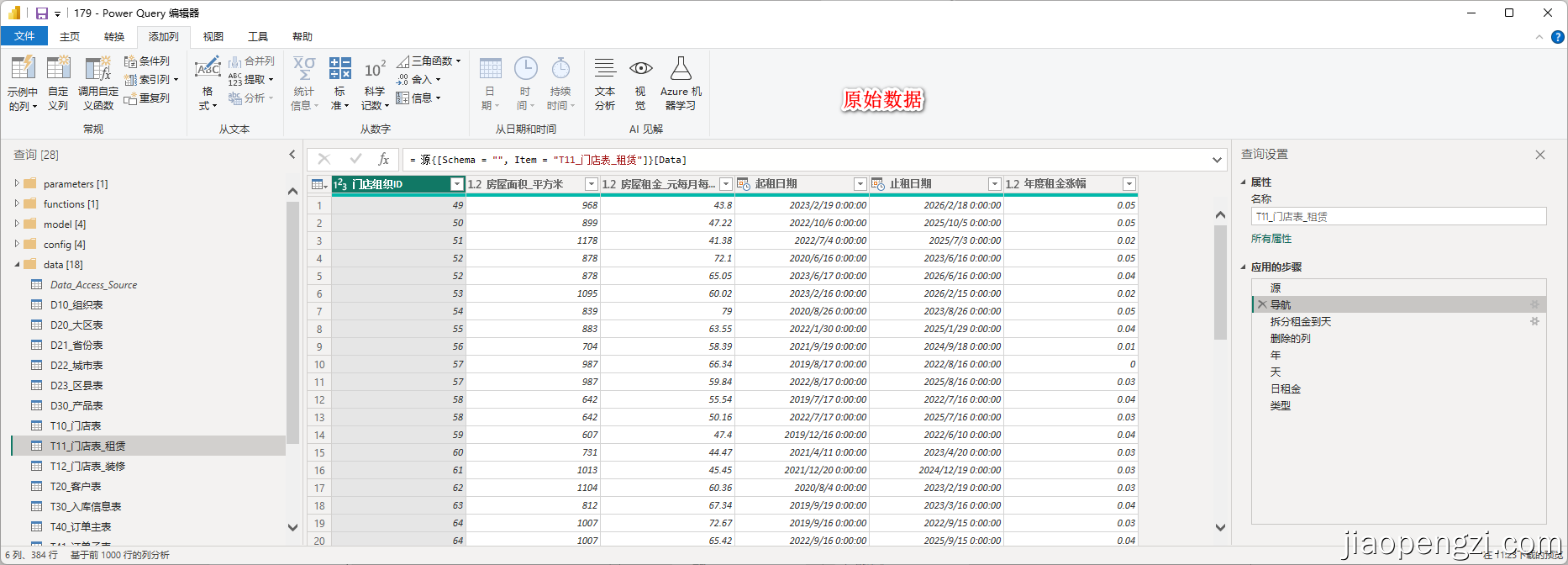This screenshot has width=1568, height=565.
Task: Click in the formula bar text
Action: click(548, 160)
